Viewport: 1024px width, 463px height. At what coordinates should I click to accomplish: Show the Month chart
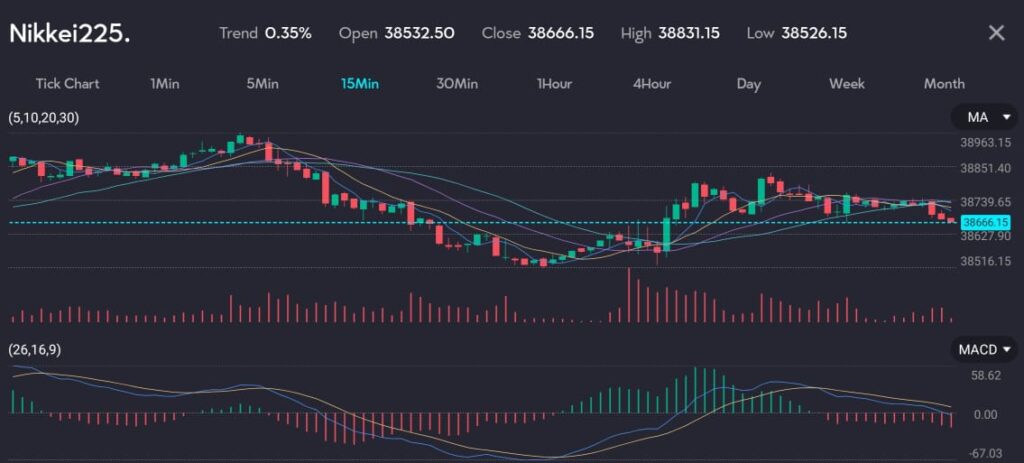click(x=944, y=84)
